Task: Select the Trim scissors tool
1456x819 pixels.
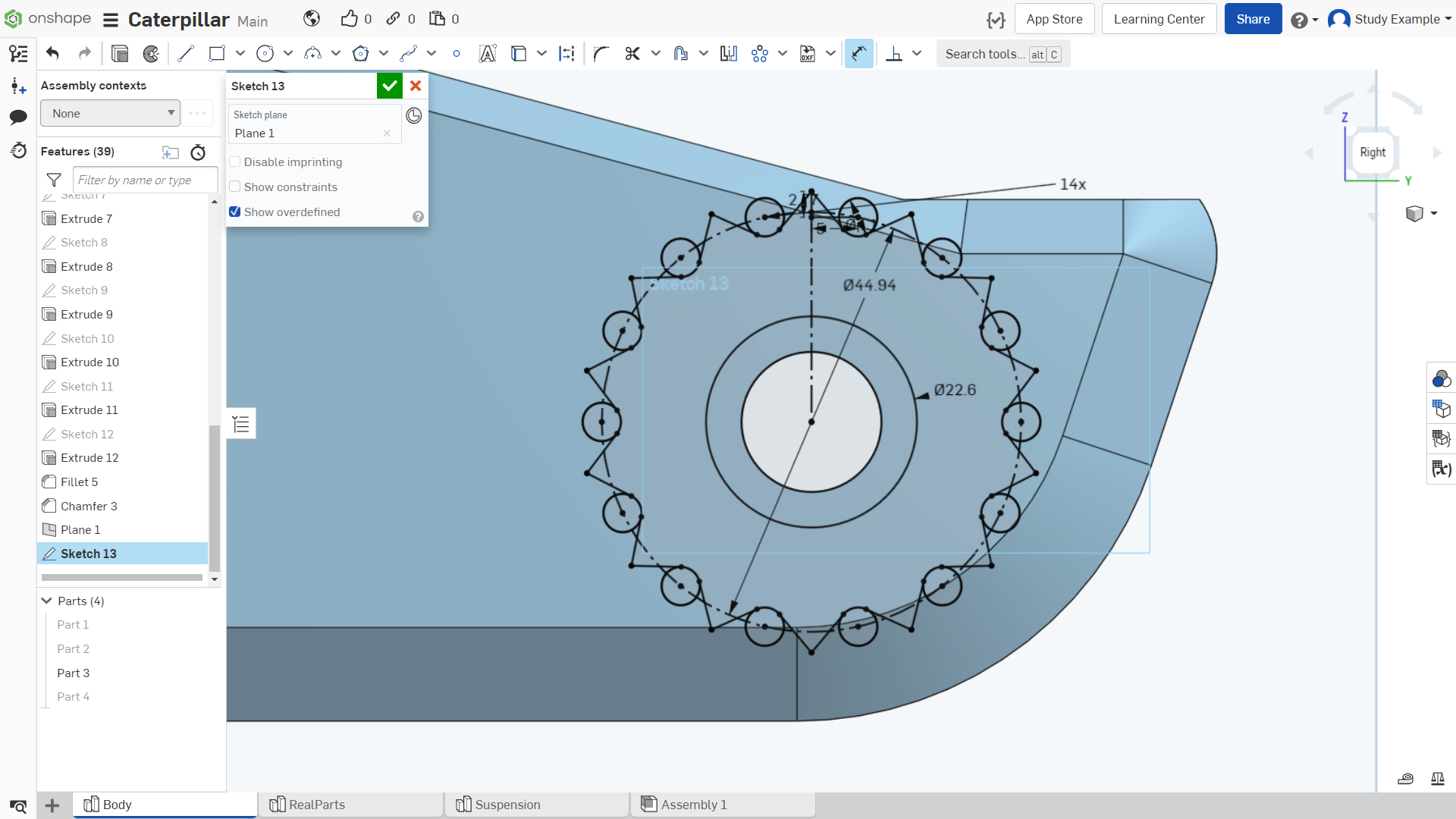Action: [632, 54]
